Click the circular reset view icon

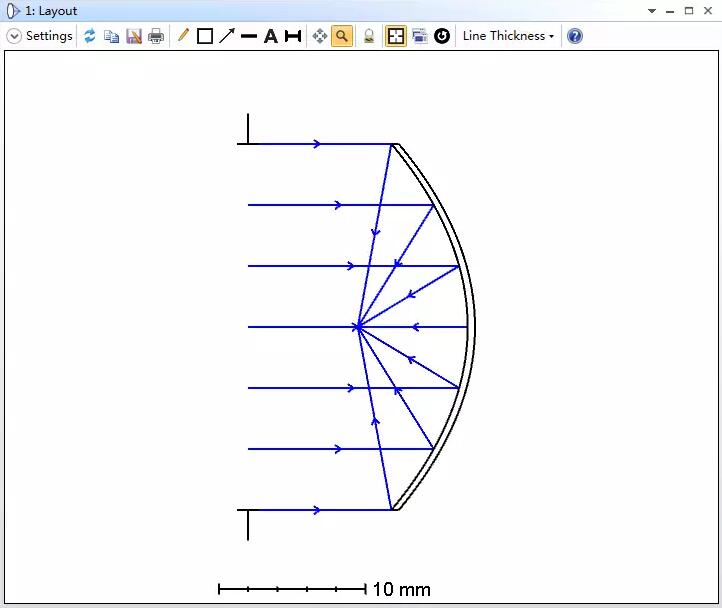442,36
